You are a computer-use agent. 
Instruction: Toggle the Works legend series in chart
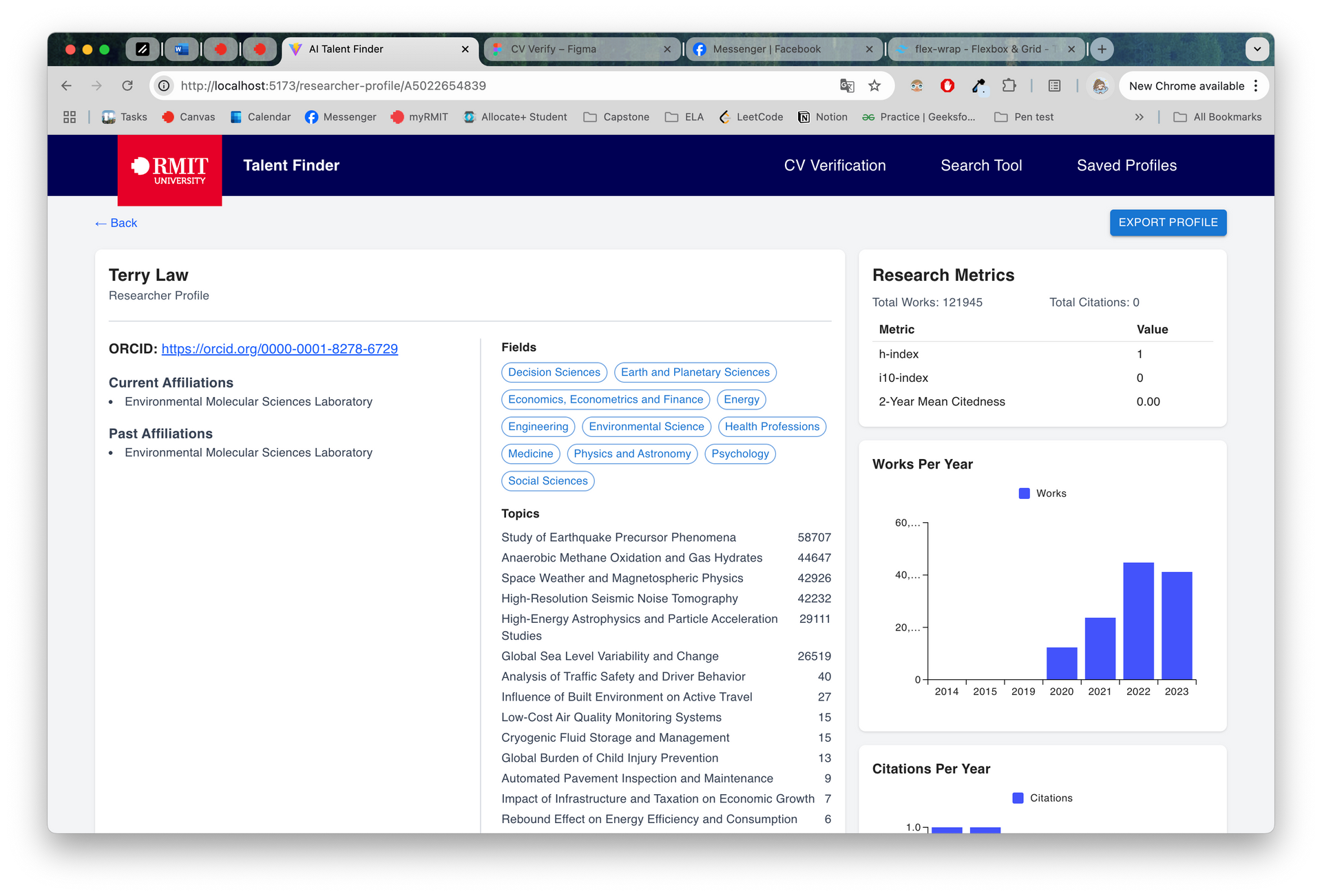(1042, 493)
